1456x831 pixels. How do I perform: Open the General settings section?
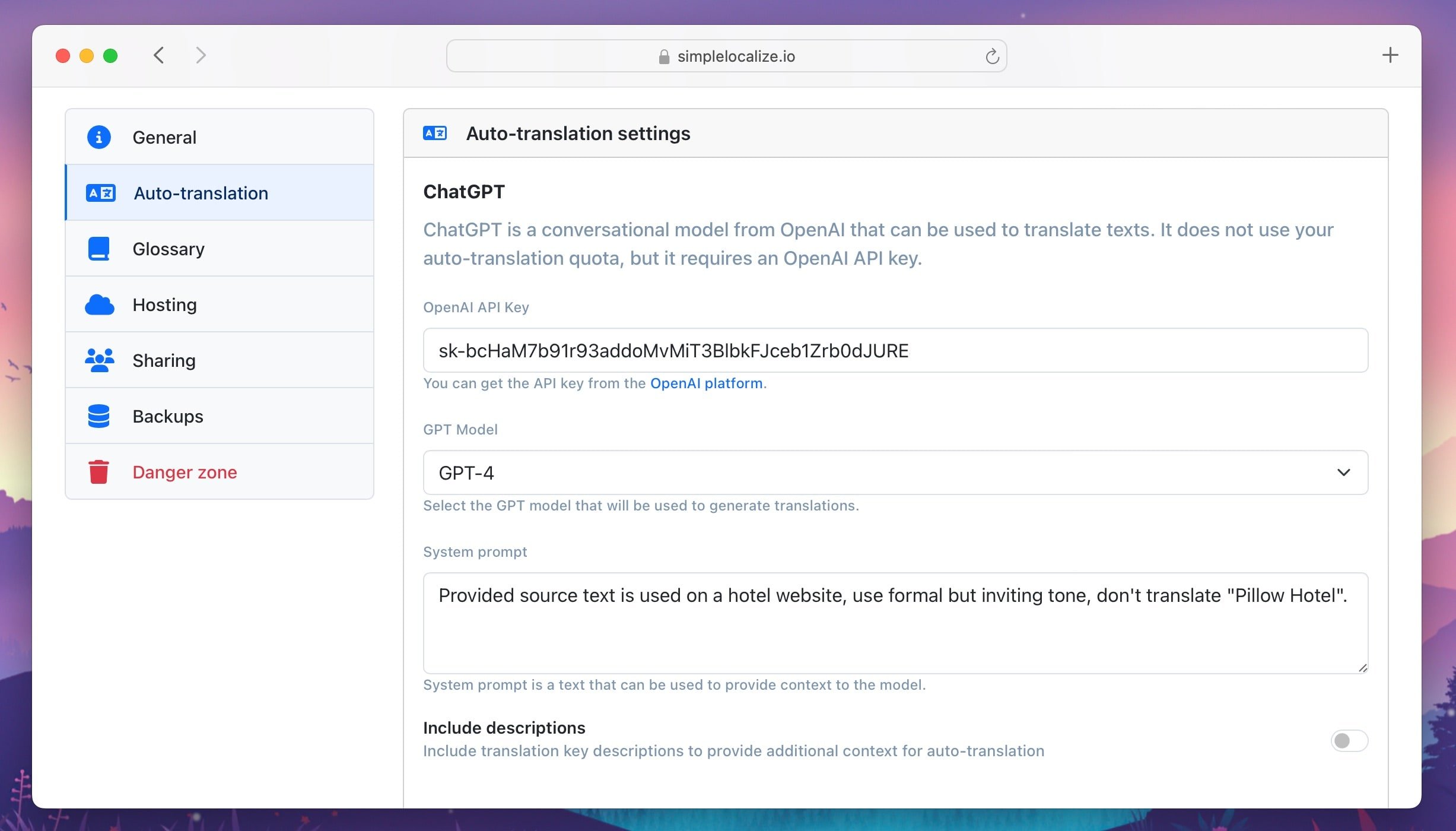tap(220, 137)
